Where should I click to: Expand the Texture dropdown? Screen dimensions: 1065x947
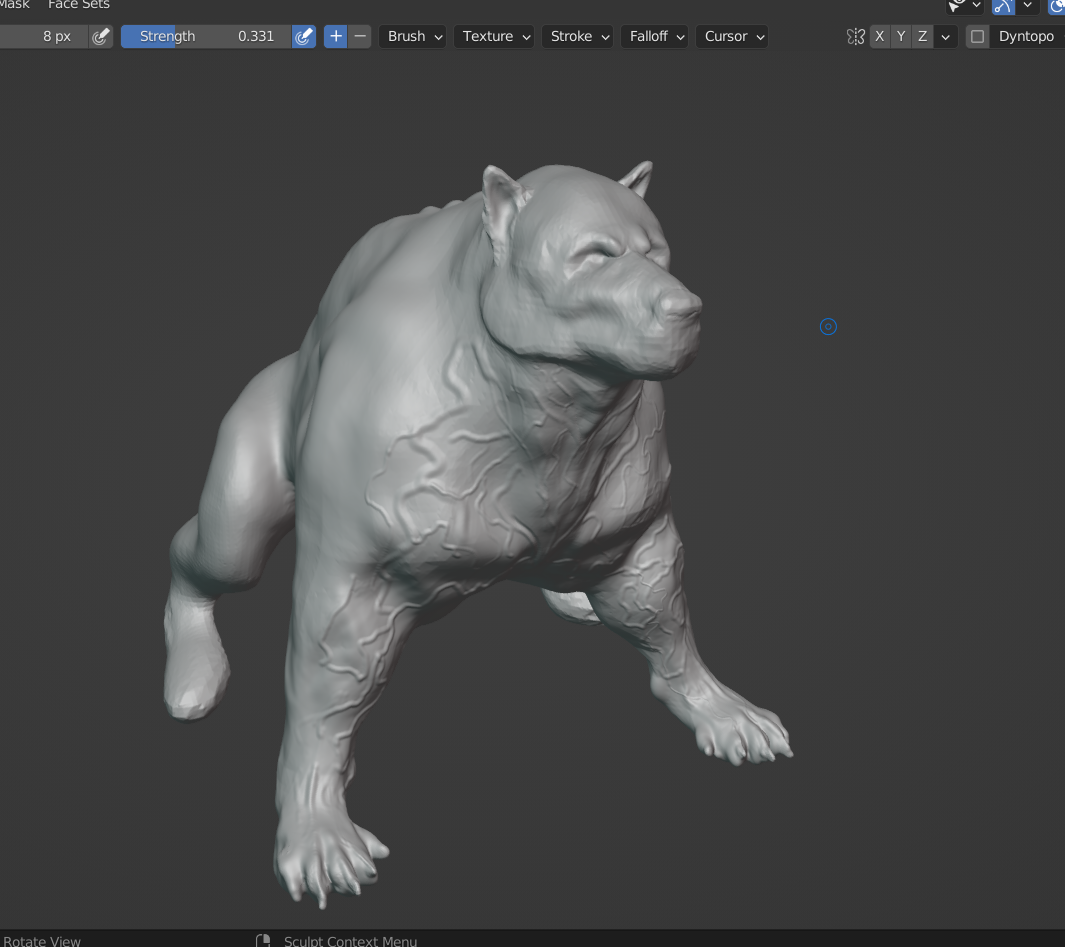click(497, 37)
